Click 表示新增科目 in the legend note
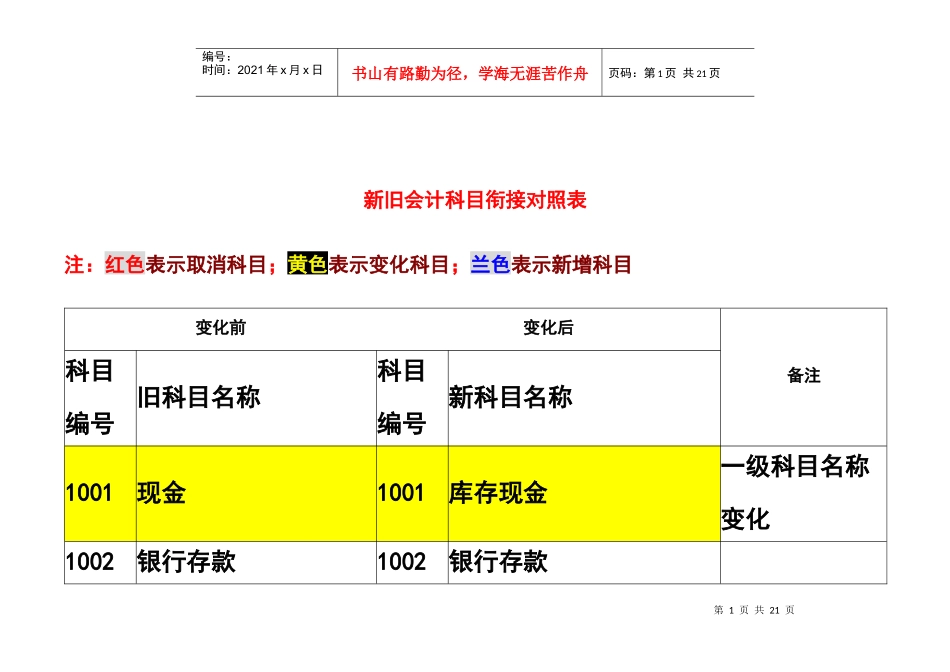The height and width of the screenshot is (672, 950). pyautogui.click(x=571, y=264)
